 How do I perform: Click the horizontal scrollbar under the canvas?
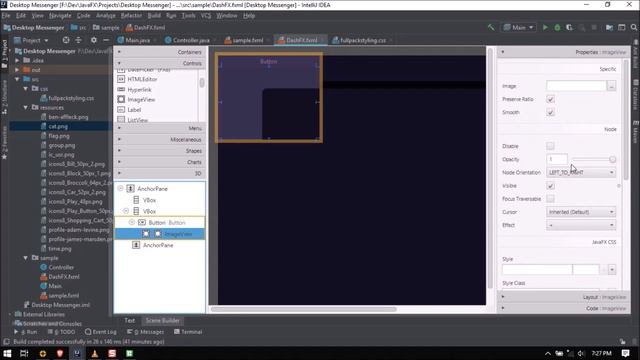point(303,309)
